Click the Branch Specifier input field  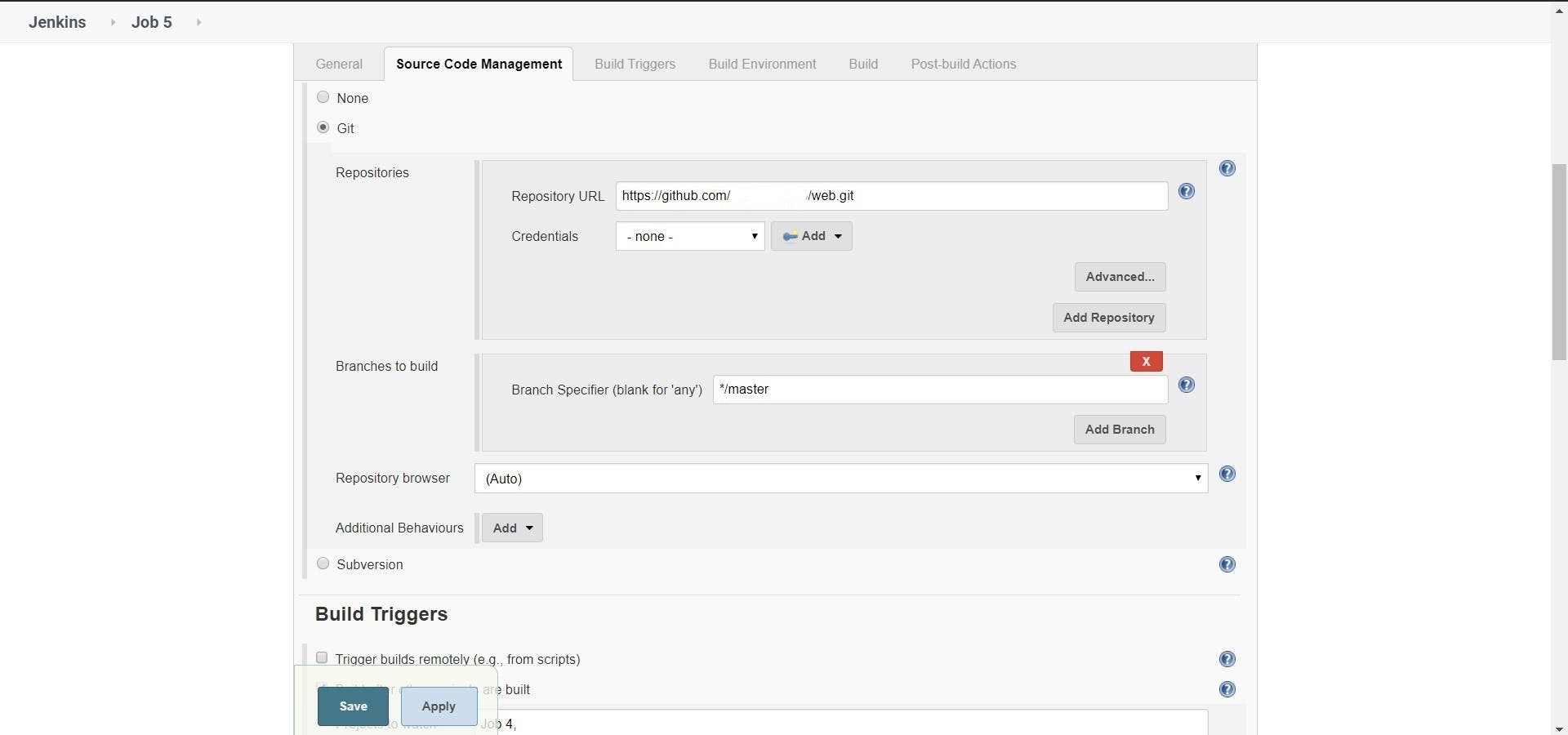pyautogui.click(x=940, y=390)
